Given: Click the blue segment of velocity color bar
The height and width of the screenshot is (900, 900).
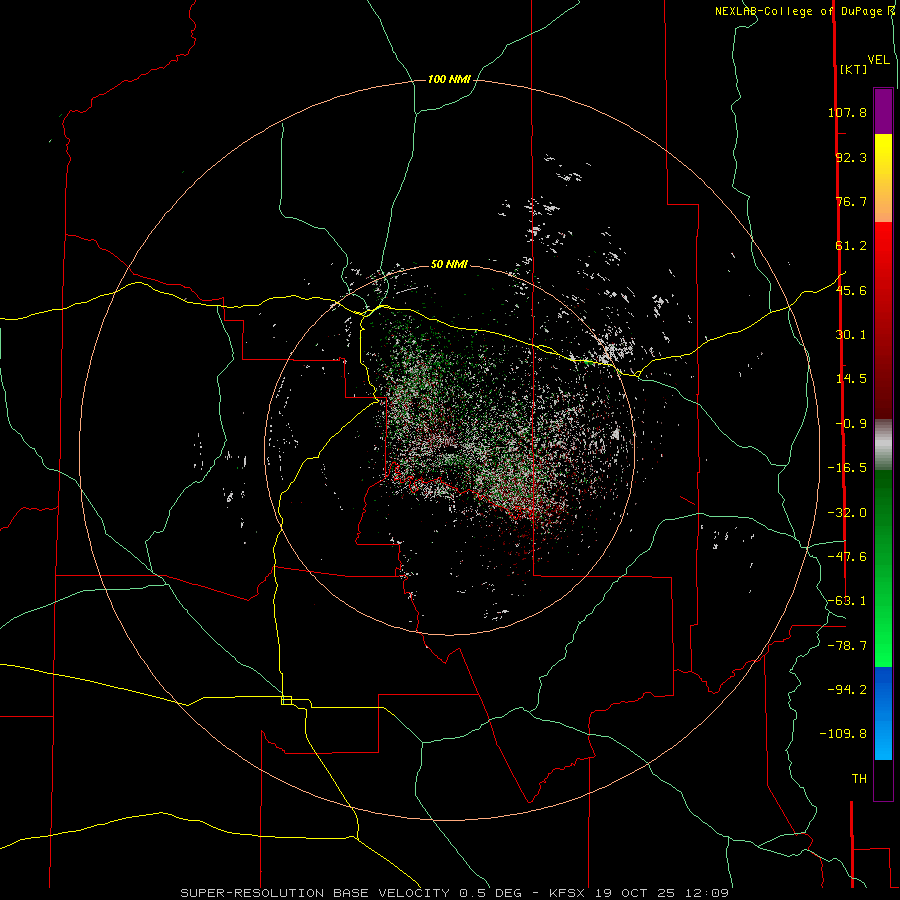Looking at the screenshot, I should 883,713.
